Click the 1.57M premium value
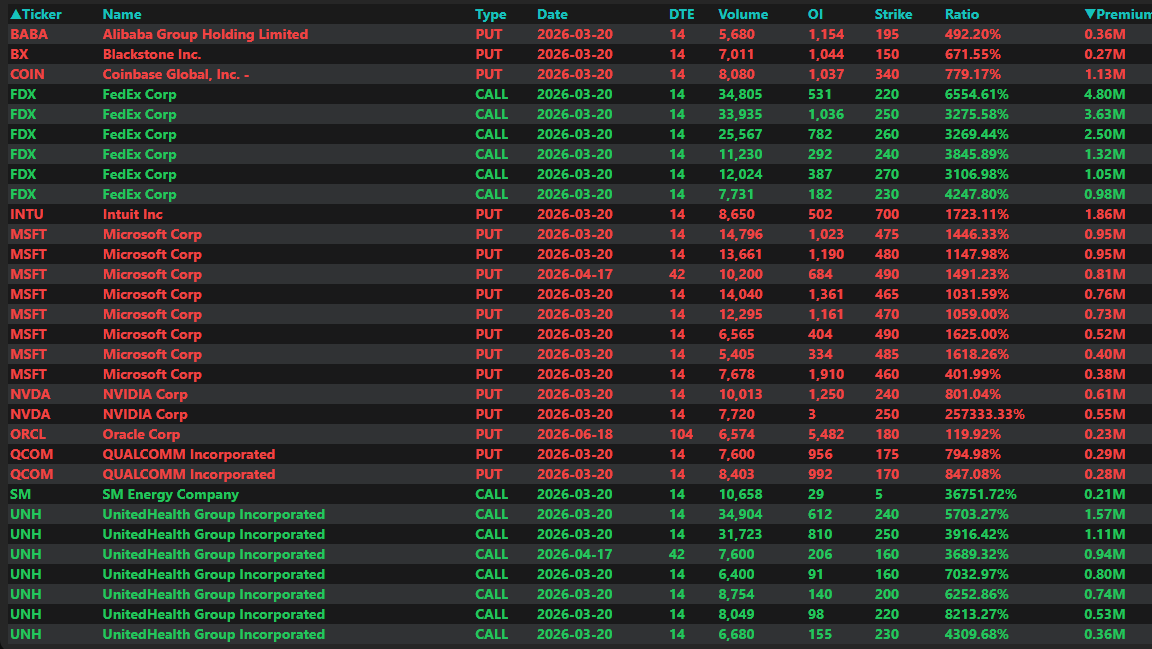 point(1104,514)
